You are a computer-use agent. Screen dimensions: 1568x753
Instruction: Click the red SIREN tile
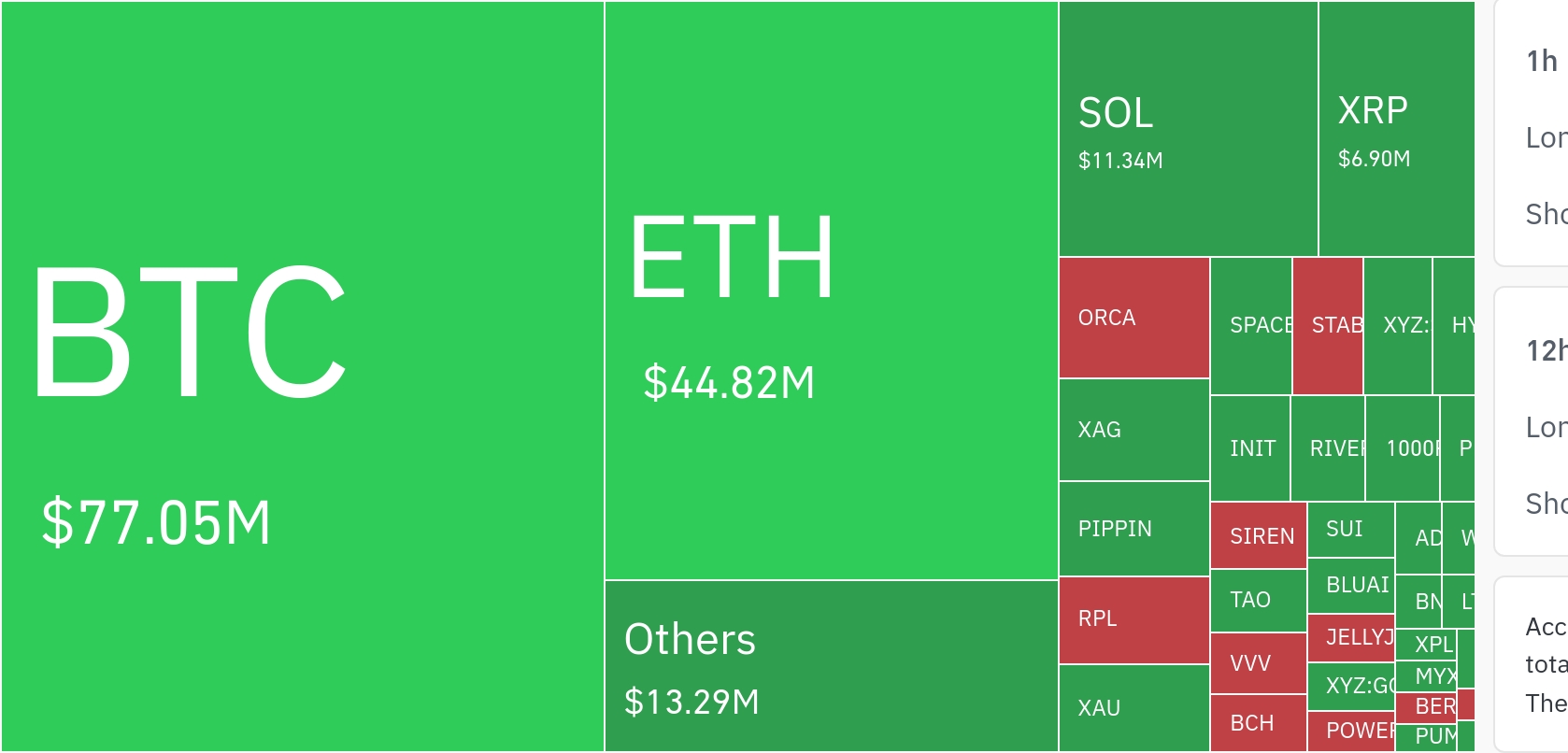1259,535
